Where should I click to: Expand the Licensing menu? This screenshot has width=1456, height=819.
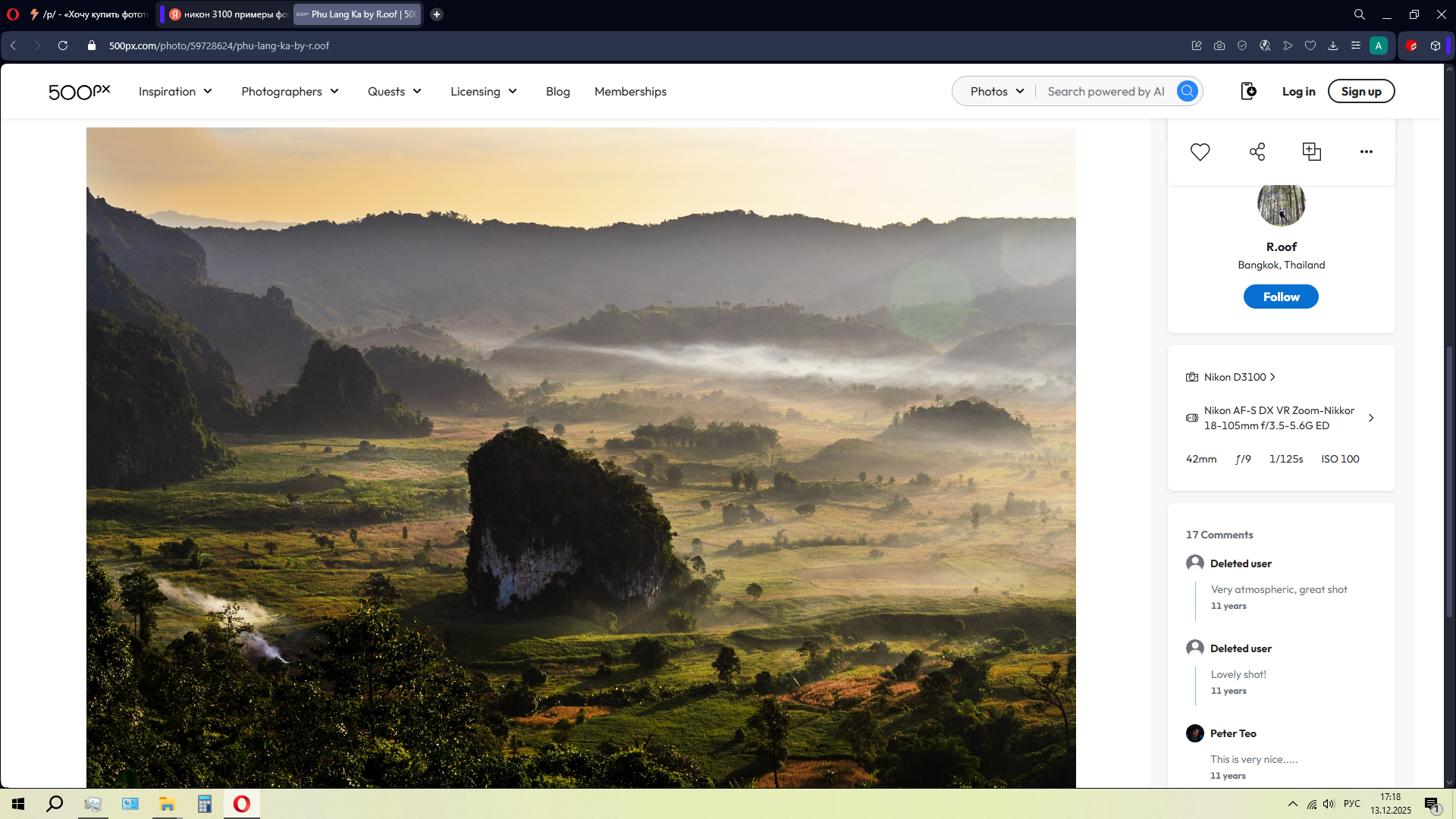pyautogui.click(x=483, y=91)
